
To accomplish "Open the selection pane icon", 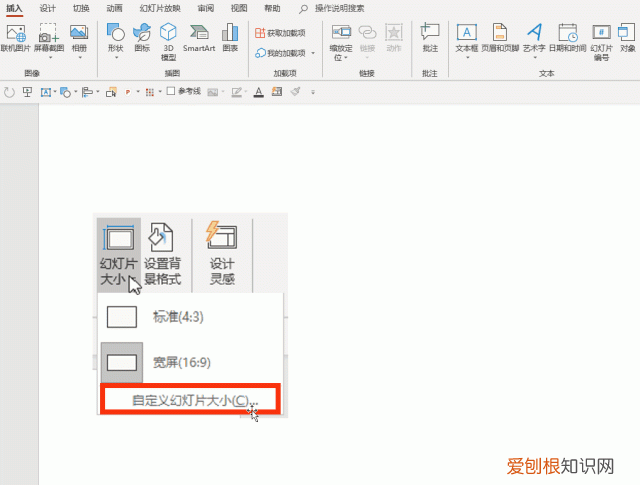I will pos(111,92).
